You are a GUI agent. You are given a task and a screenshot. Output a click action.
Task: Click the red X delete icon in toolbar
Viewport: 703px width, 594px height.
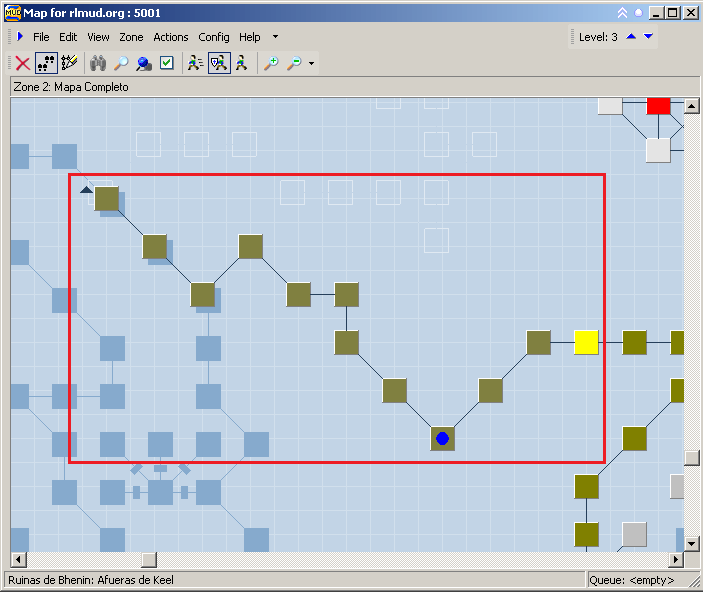pyautogui.click(x=22, y=63)
